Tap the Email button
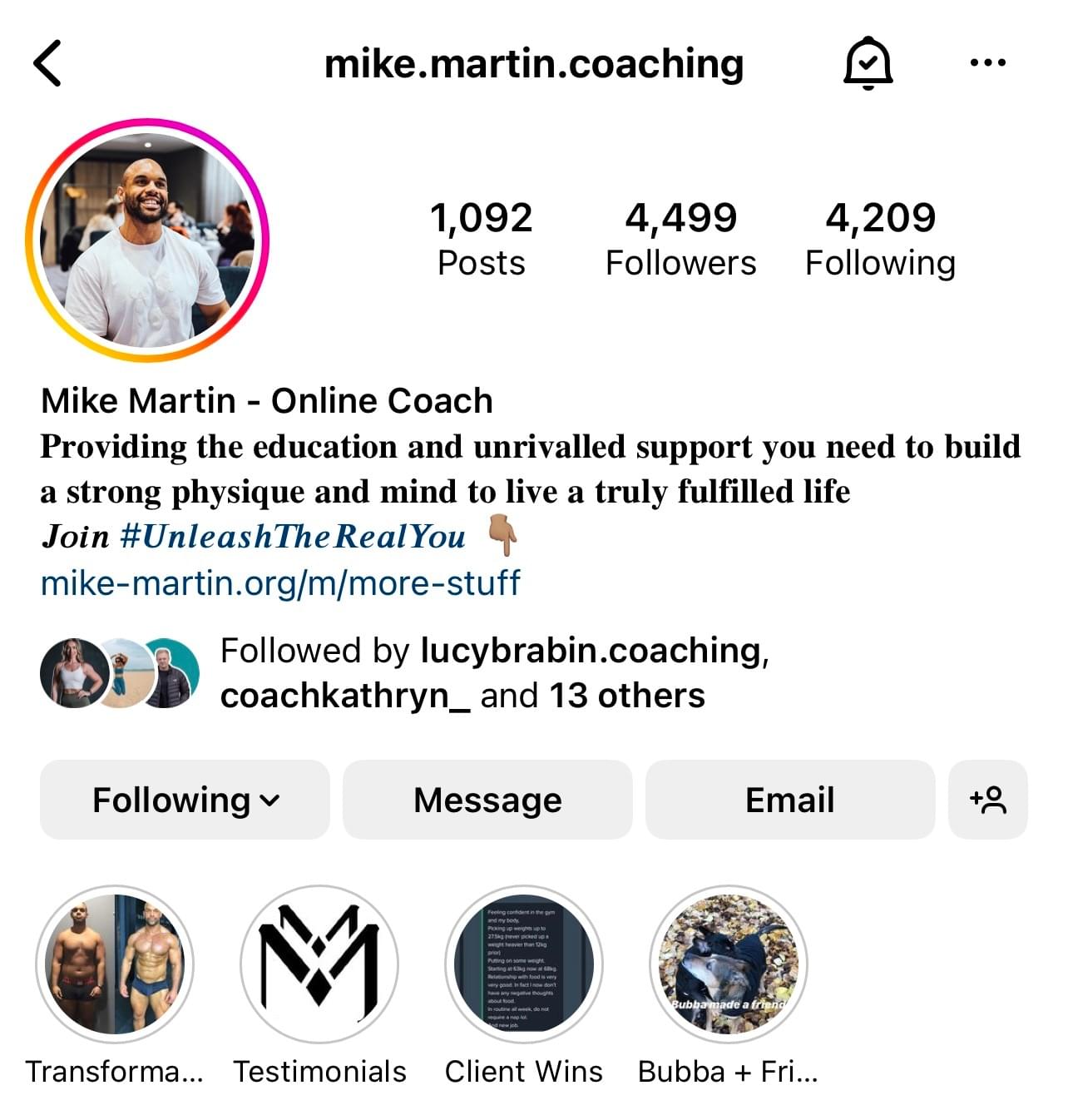Viewport: 1068px width, 1120px height. (x=790, y=800)
